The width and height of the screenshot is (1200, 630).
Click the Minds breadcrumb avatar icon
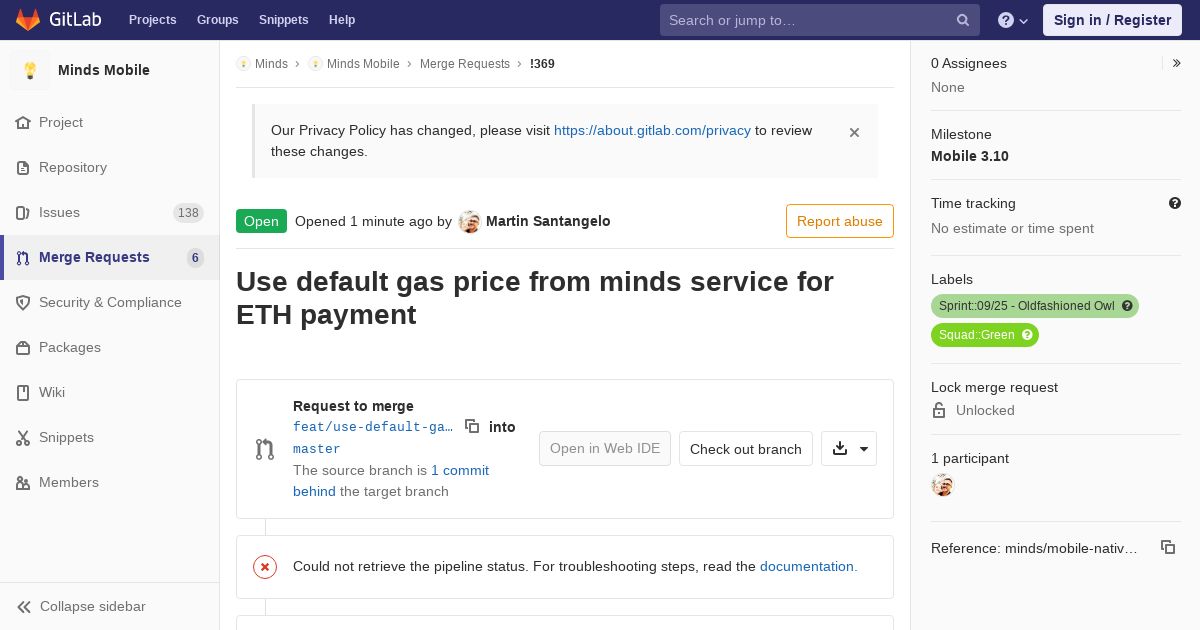pyautogui.click(x=243, y=63)
